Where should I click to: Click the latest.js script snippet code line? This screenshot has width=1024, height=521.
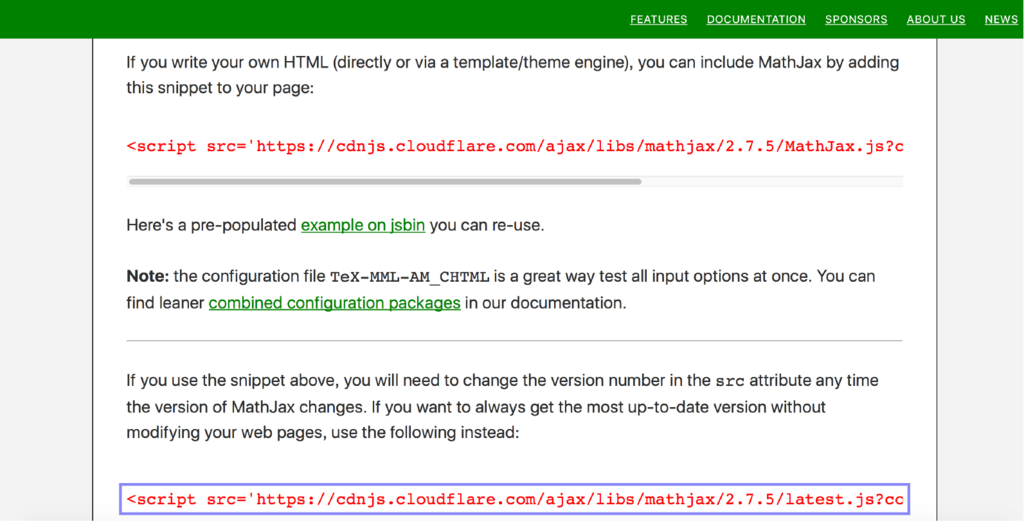515,500
